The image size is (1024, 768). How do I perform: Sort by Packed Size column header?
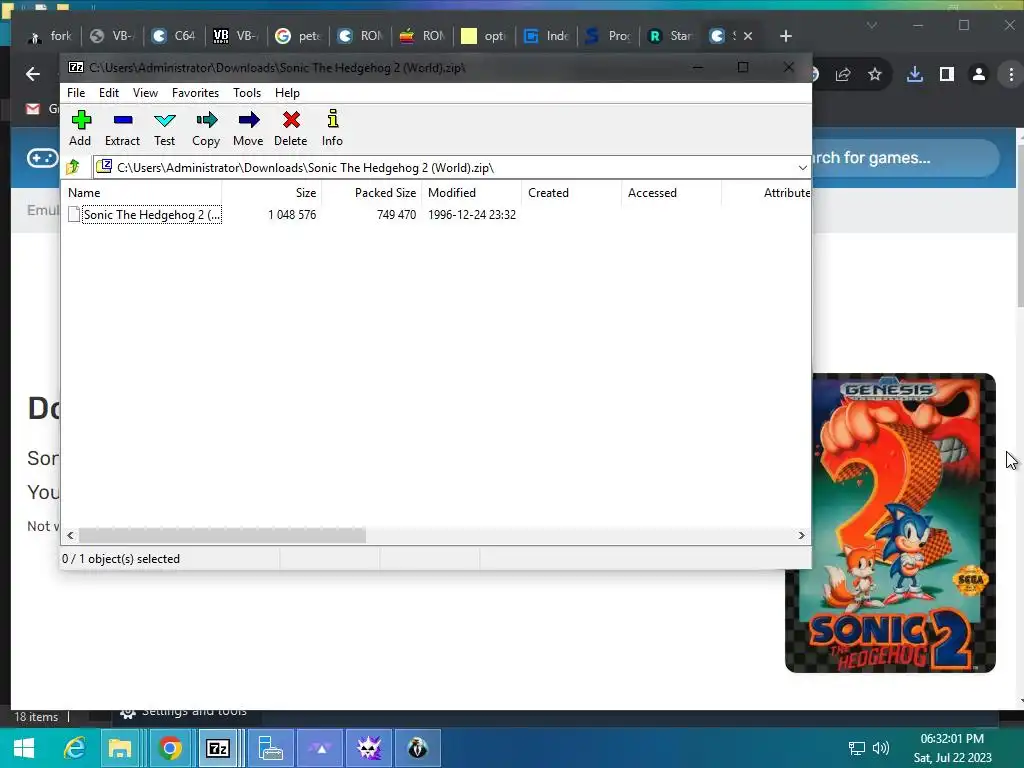click(x=372, y=193)
